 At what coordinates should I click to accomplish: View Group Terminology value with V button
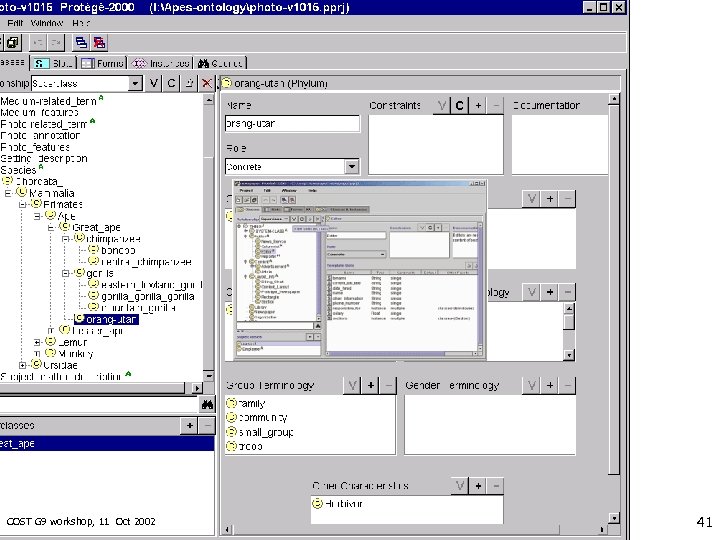pyautogui.click(x=352, y=385)
